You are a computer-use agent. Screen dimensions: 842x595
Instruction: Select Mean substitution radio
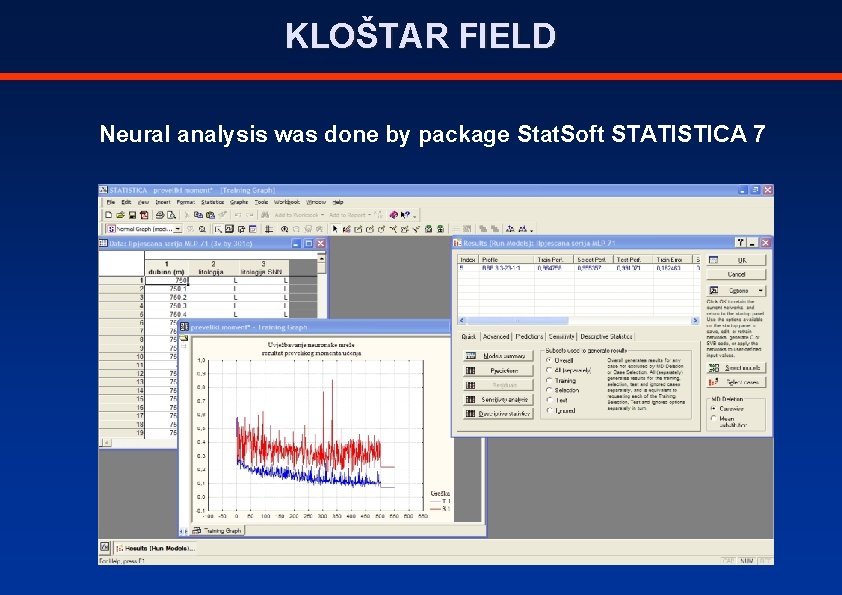(714, 418)
